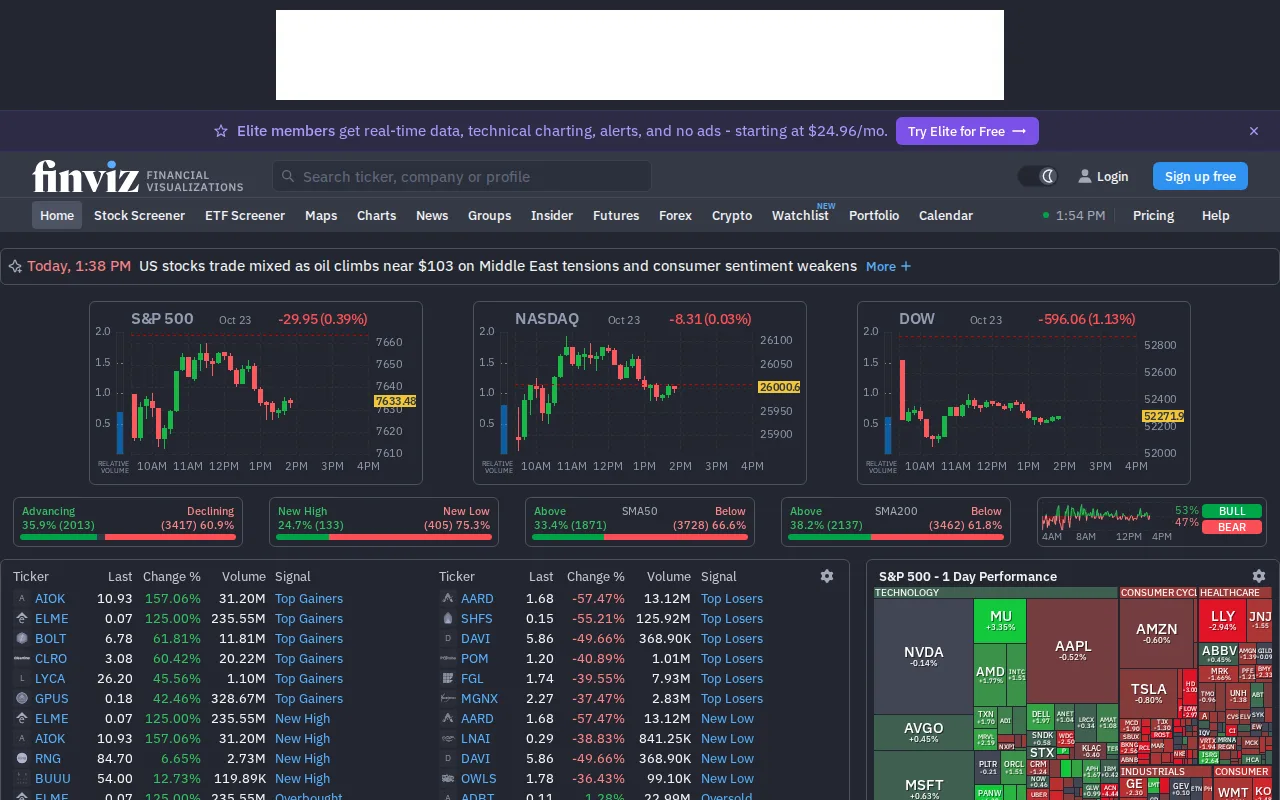Open the Crypto menu item
The height and width of the screenshot is (800, 1280).
pyautogui.click(x=732, y=215)
